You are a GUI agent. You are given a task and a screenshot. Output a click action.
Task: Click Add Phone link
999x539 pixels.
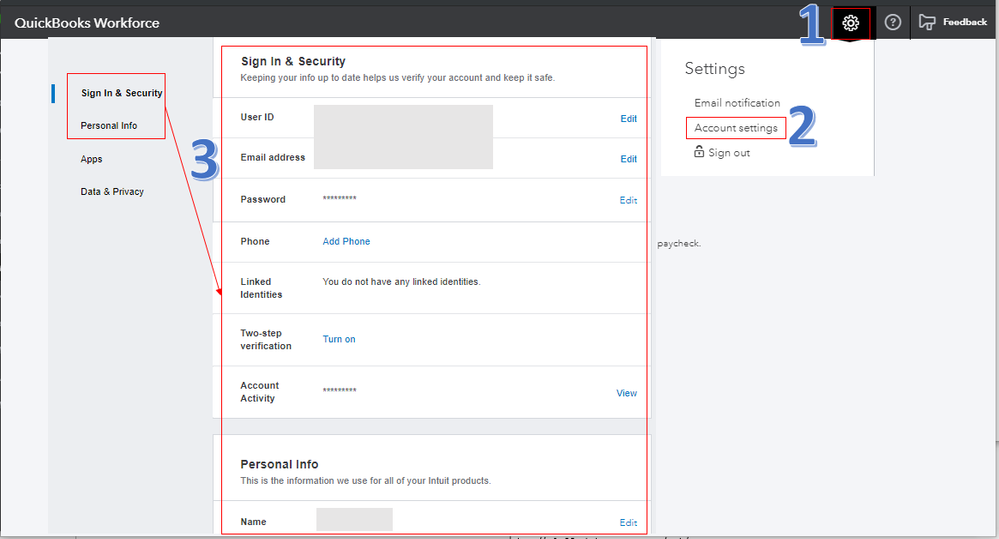click(x=346, y=241)
